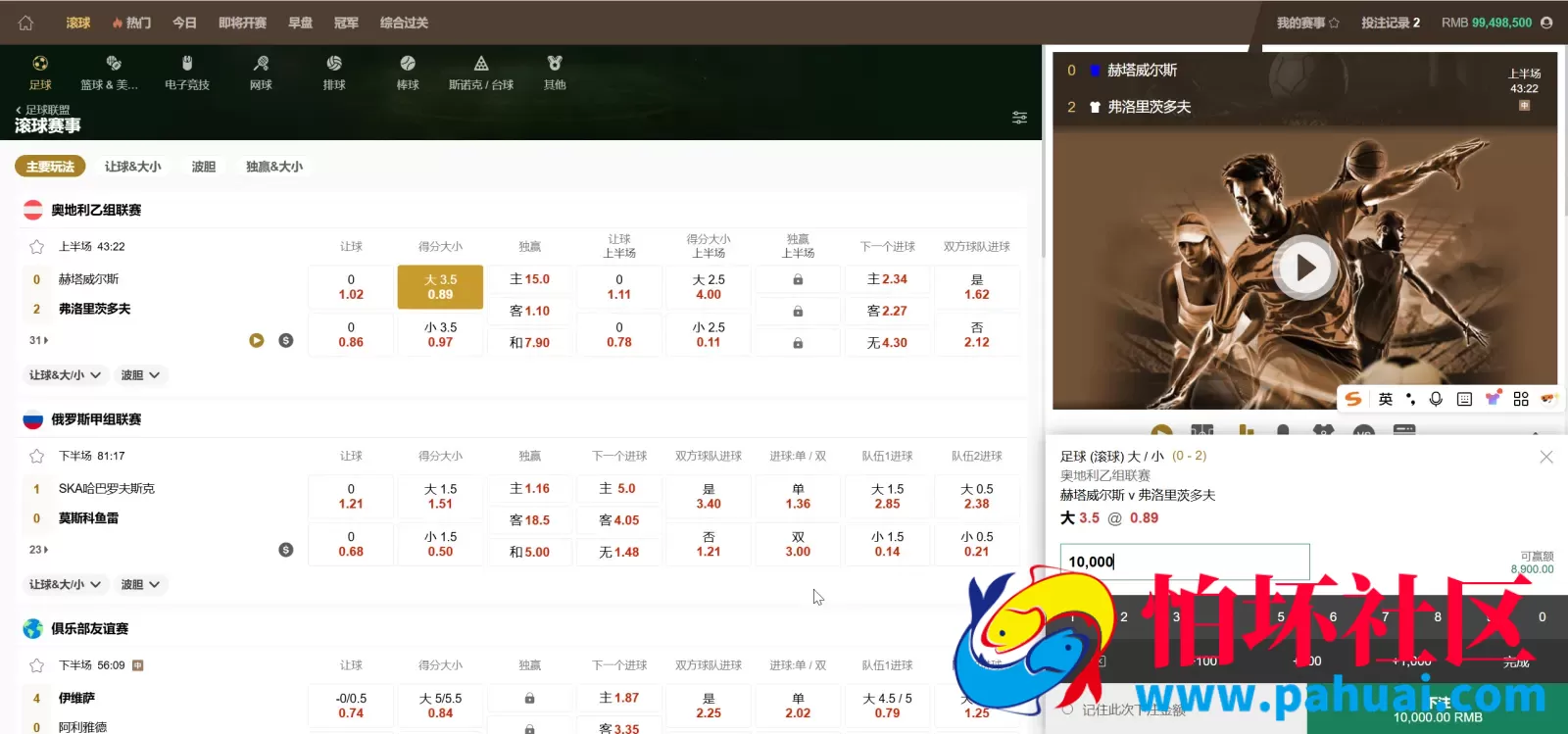This screenshot has height=734, width=1568.
Task: Expand the 23 more markets arrow
Action: (x=38, y=550)
